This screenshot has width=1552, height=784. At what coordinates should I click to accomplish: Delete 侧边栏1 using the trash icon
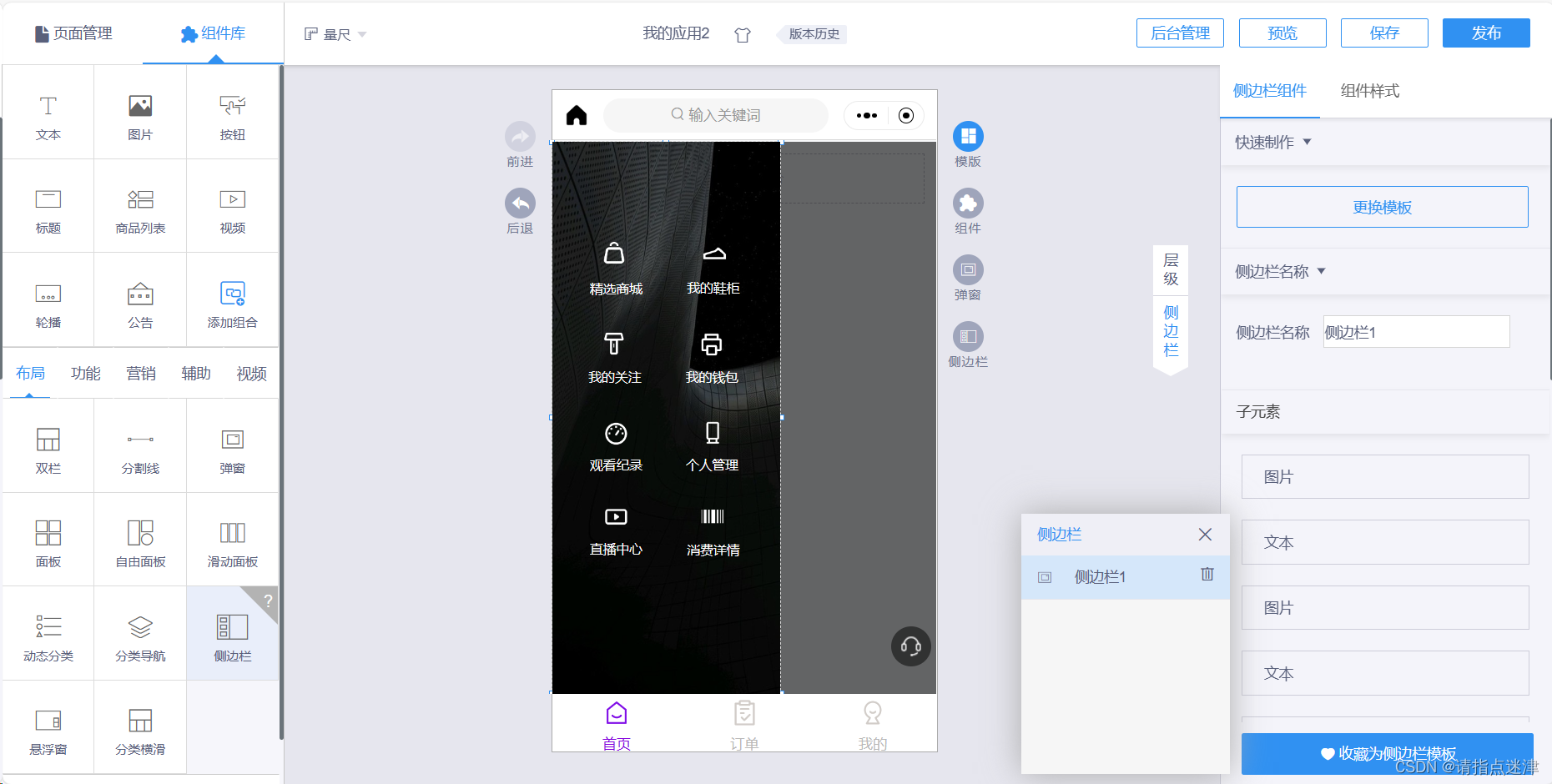1207,574
